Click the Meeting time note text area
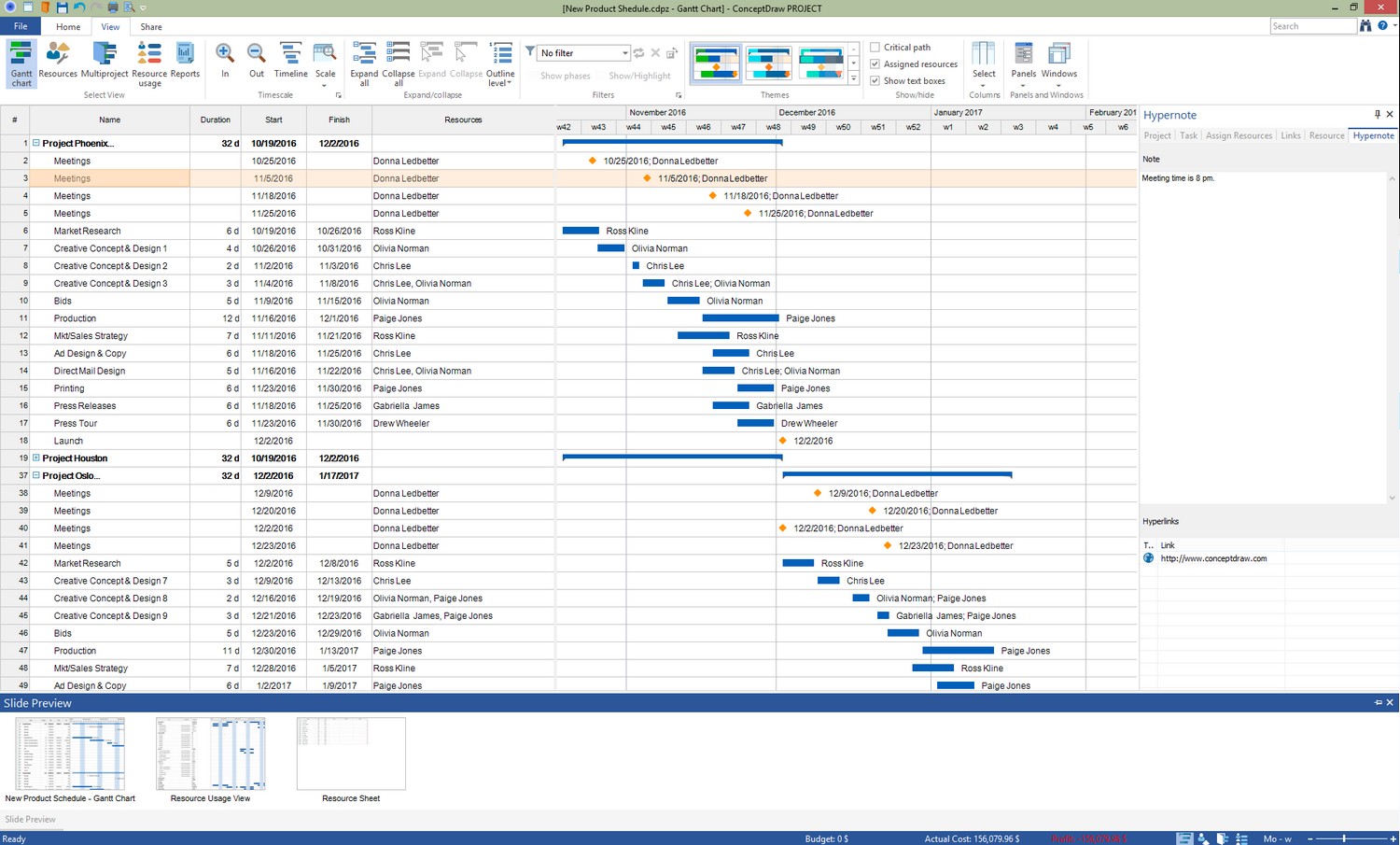 [x=1264, y=336]
